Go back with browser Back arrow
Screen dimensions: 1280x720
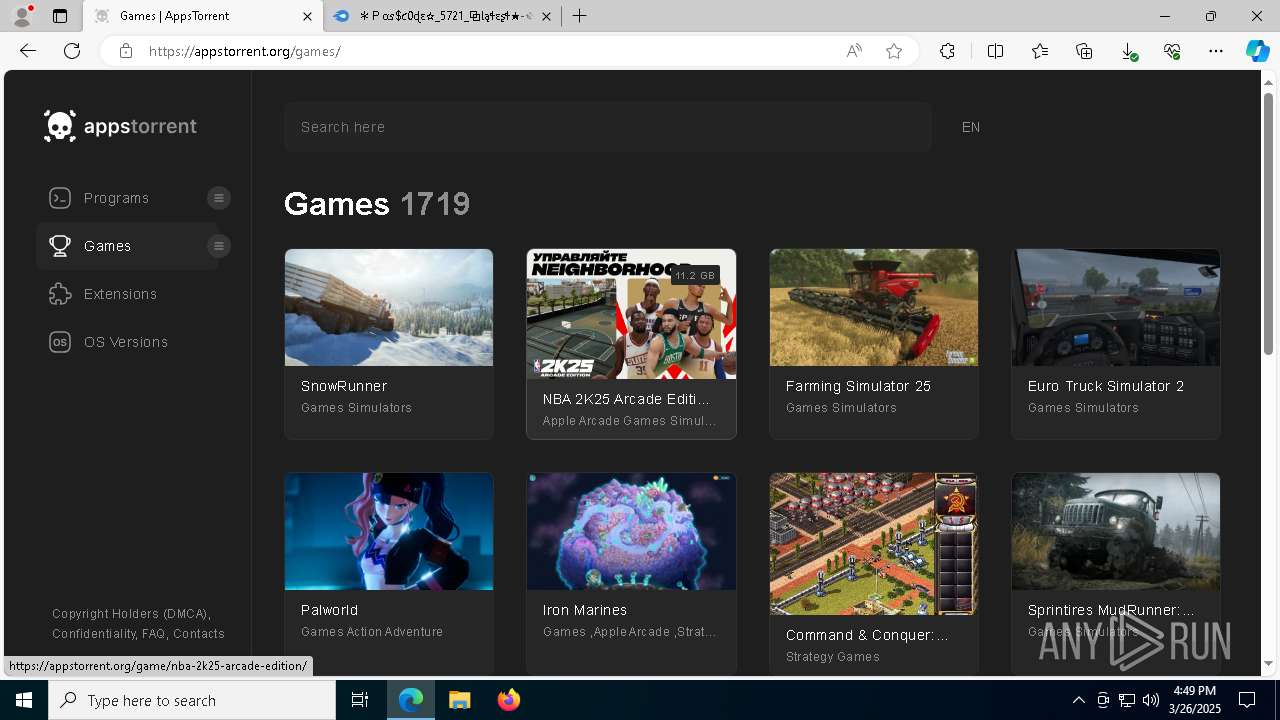pos(28,51)
